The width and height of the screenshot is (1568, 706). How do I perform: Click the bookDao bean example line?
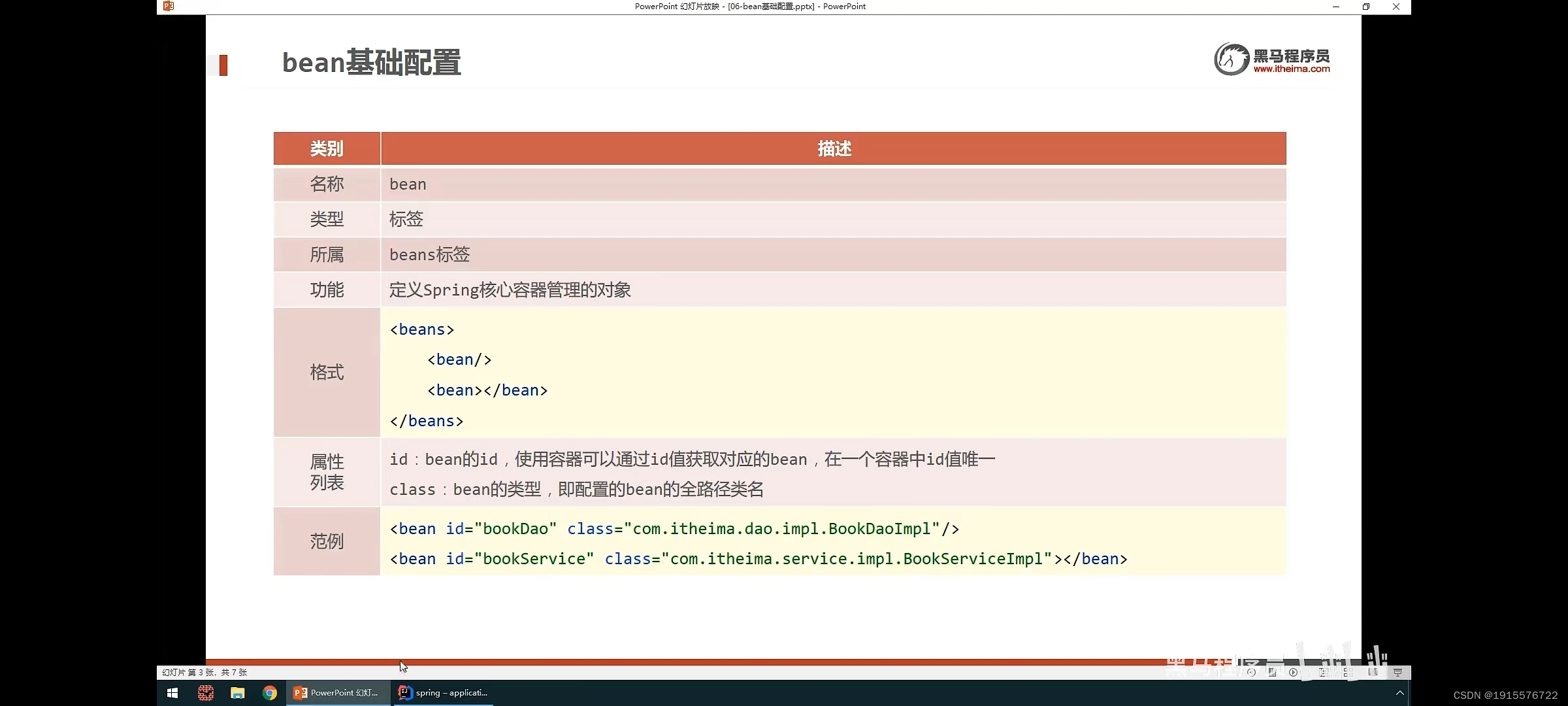tap(674, 529)
